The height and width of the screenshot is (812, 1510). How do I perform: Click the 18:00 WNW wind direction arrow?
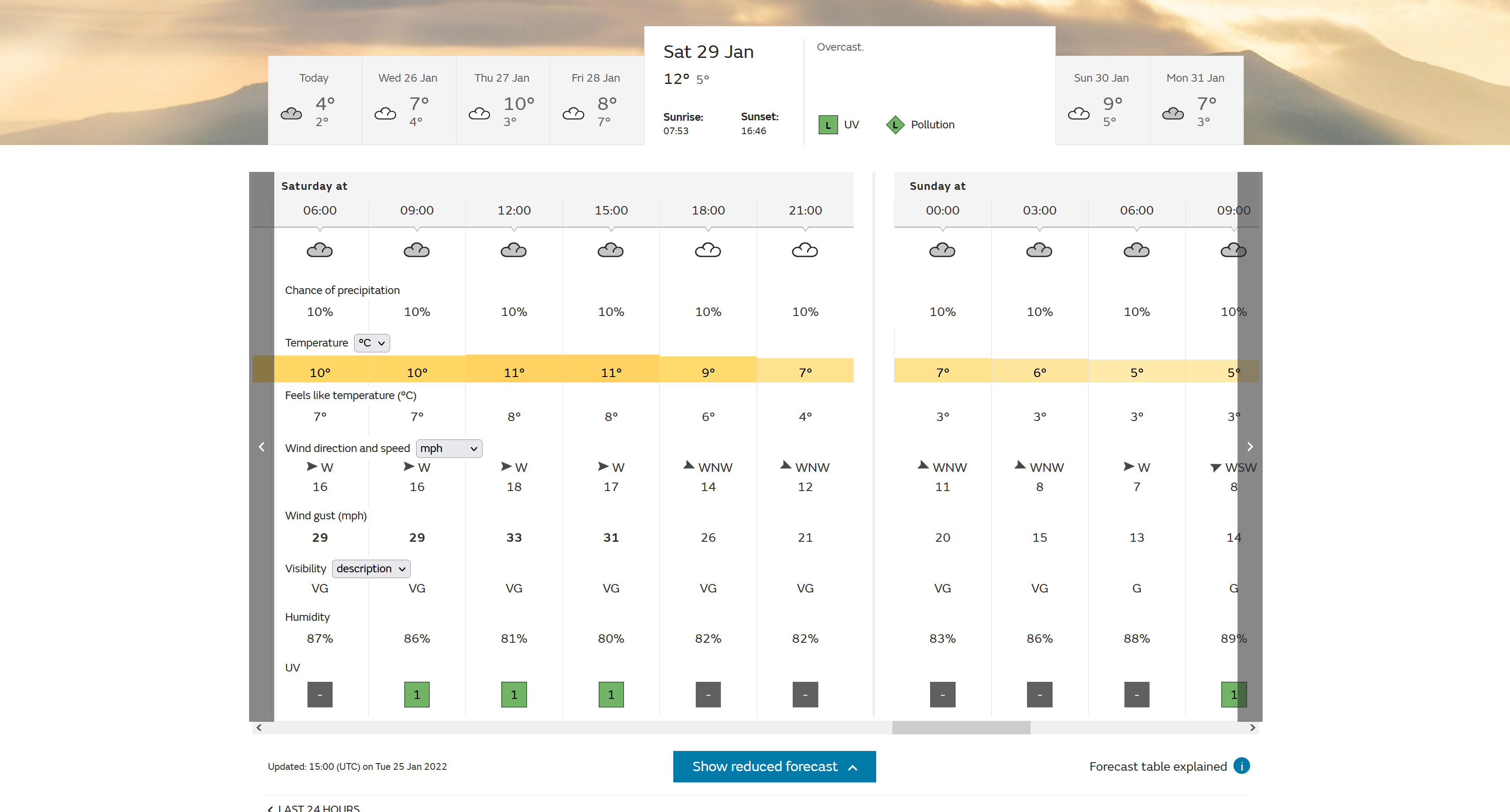pos(689,465)
